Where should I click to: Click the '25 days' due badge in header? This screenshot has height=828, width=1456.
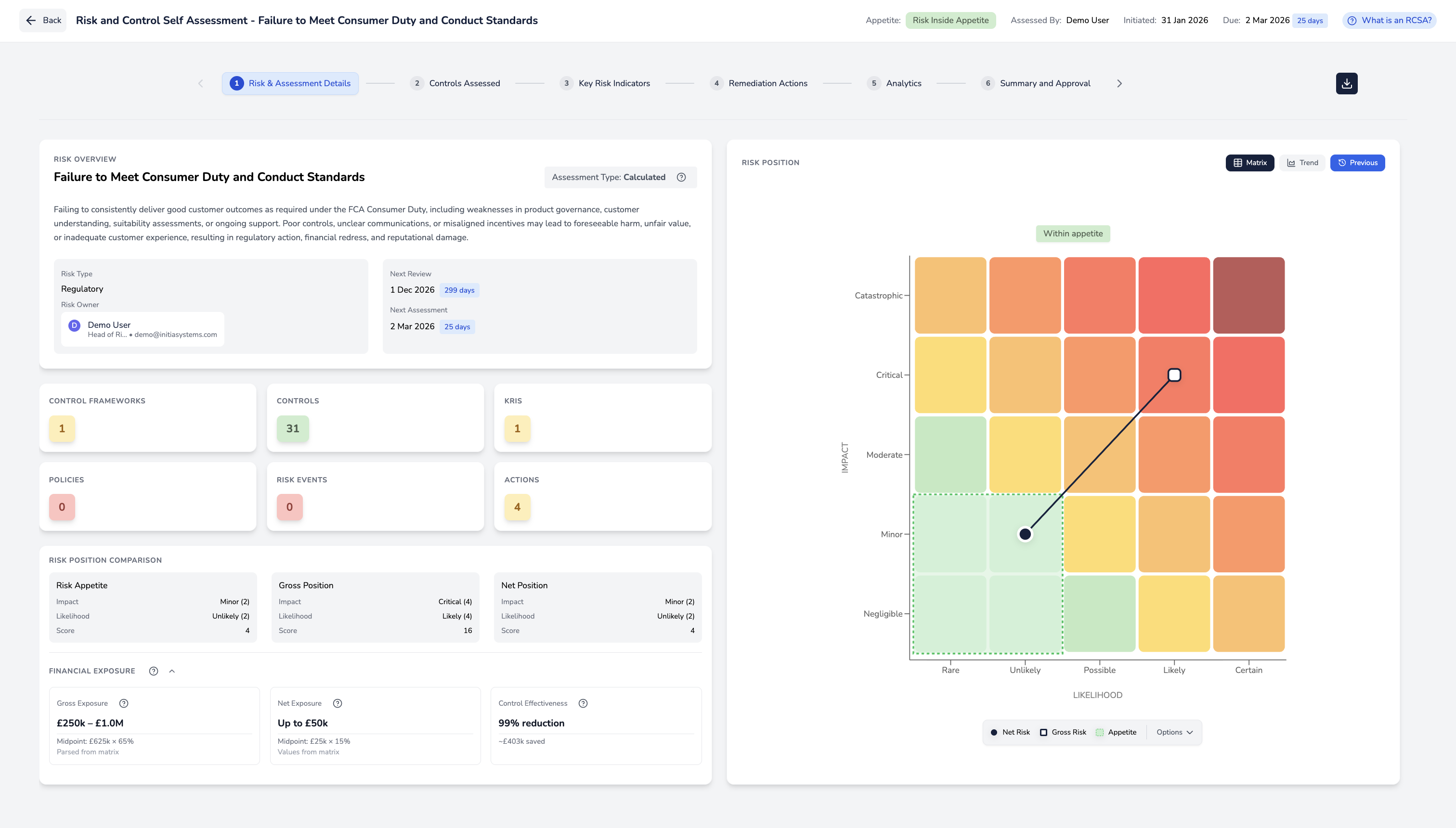click(1310, 21)
